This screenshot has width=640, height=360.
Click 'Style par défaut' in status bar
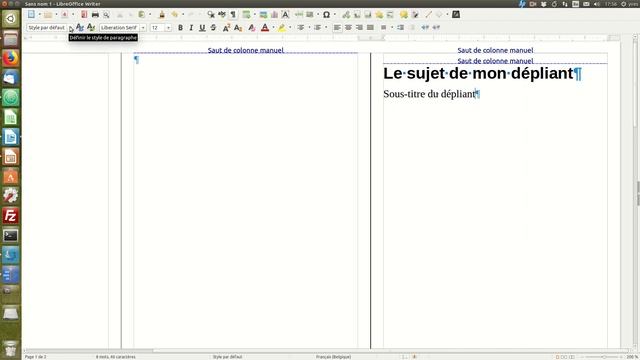coord(227,357)
